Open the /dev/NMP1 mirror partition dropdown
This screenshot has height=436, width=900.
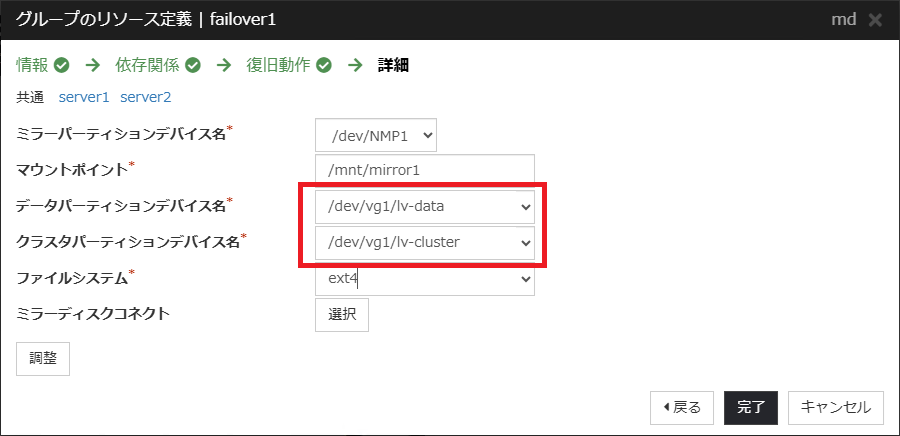pyautogui.click(x=376, y=135)
